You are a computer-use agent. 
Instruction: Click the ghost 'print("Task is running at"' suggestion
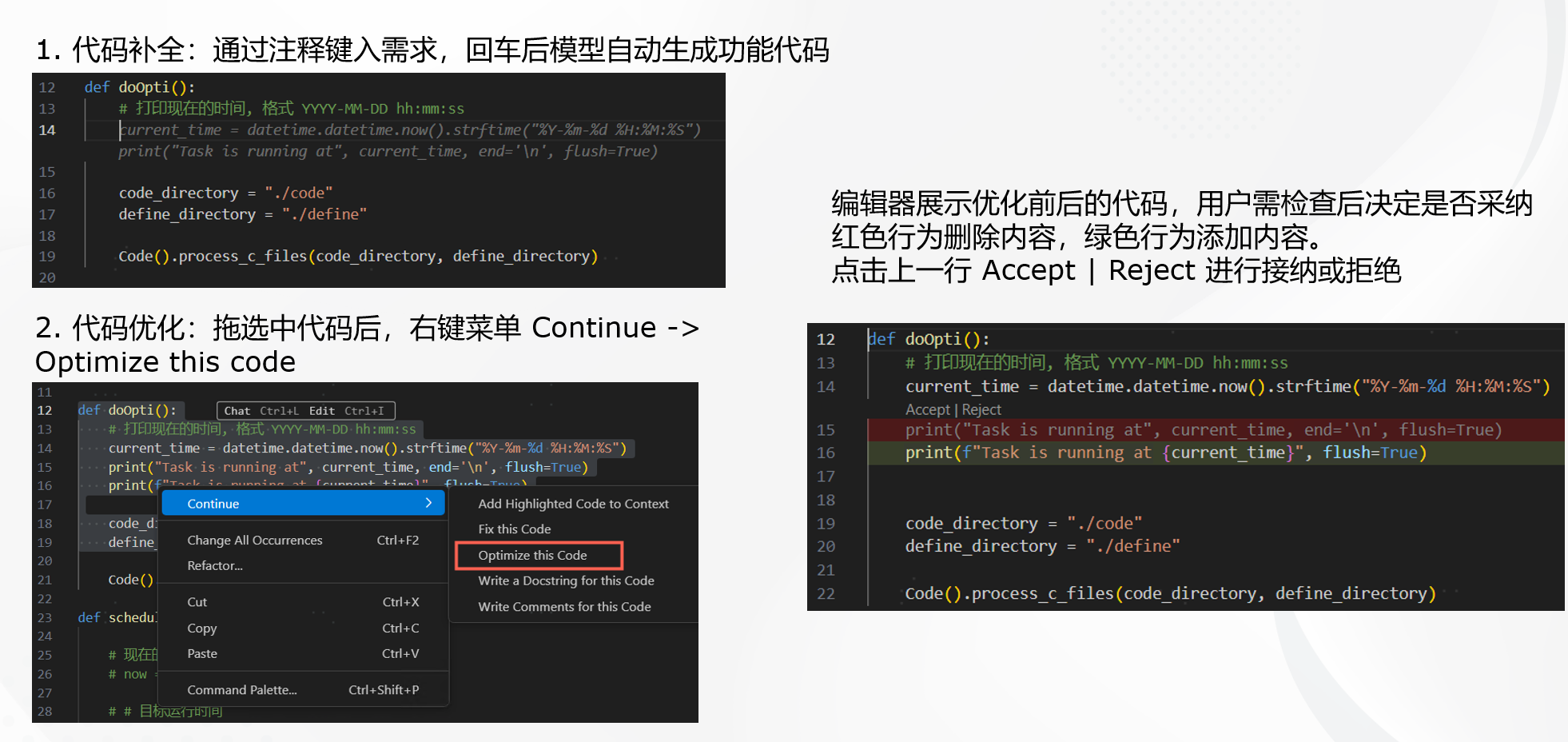pyautogui.click(x=388, y=151)
